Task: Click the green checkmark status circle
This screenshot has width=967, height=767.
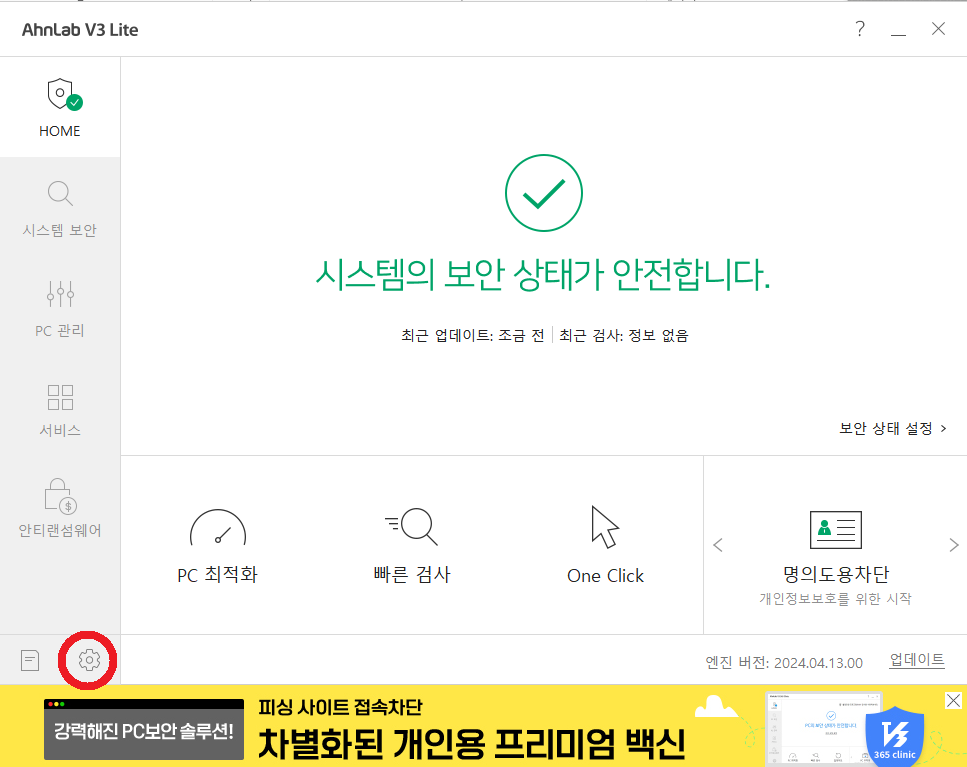Action: point(543,193)
